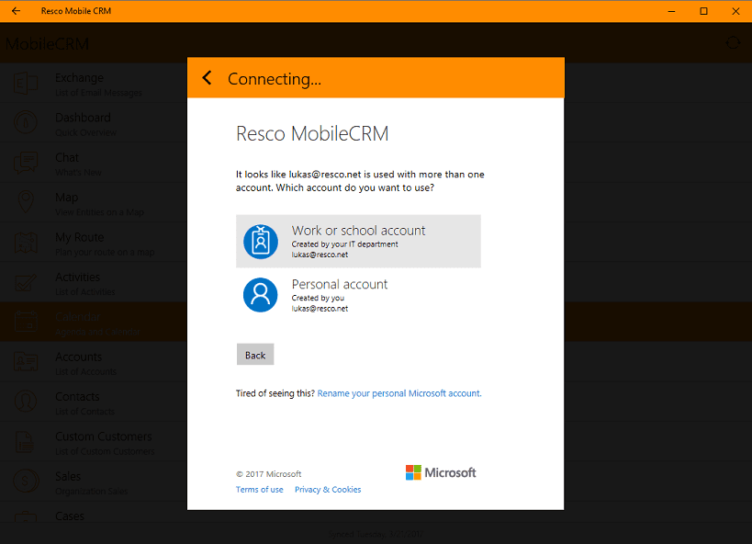Select the Personal account person icon

pyautogui.click(x=260, y=295)
